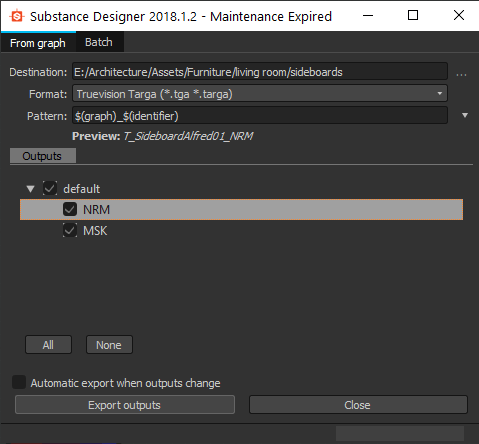The width and height of the screenshot is (479, 444).
Task: Open the pattern variables arrow menu
Action: point(465,115)
